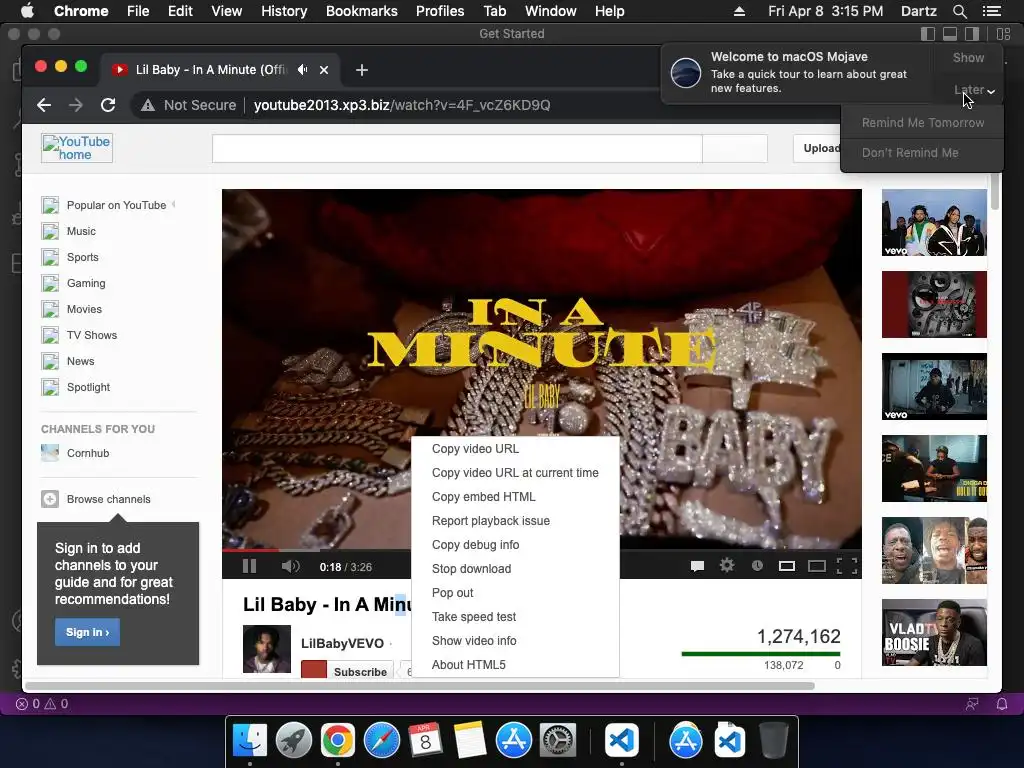
Task: Close the Lil Baby tab
Action: (x=324, y=70)
